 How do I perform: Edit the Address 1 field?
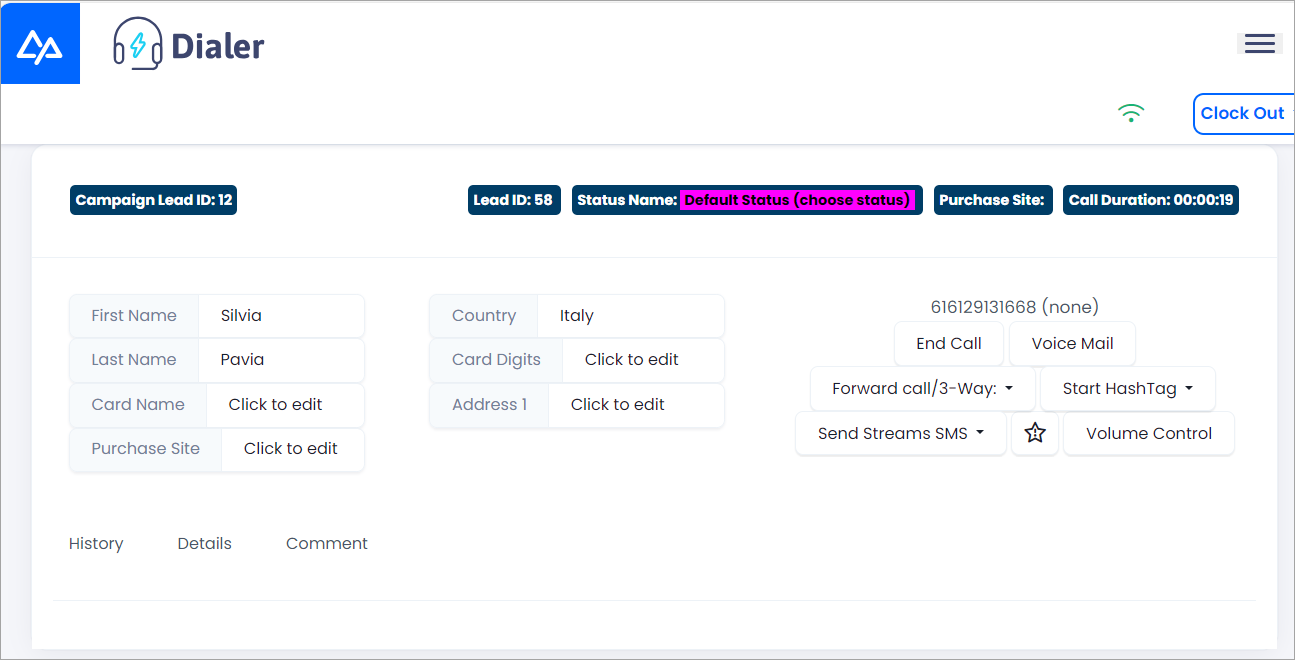pos(615,404)
